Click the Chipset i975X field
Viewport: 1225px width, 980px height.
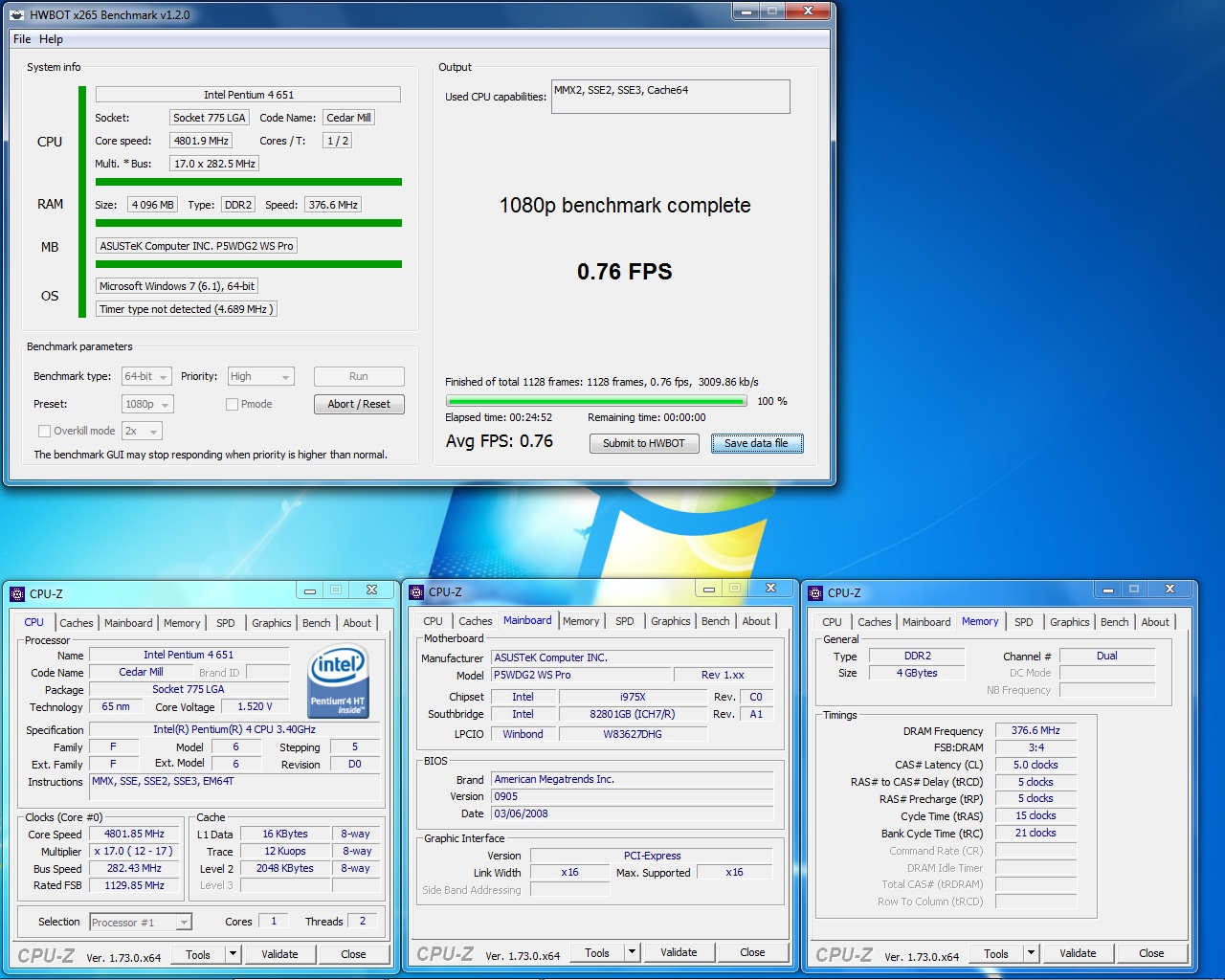[633, 697]
